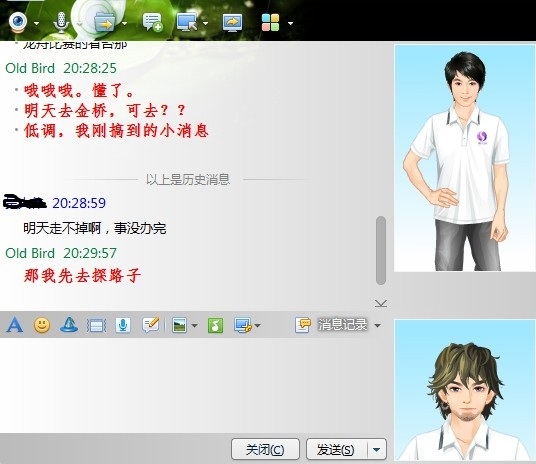This screenshot has height=464, width=536.
Task: Open video call options dropdown arrow
Action: 37,24
